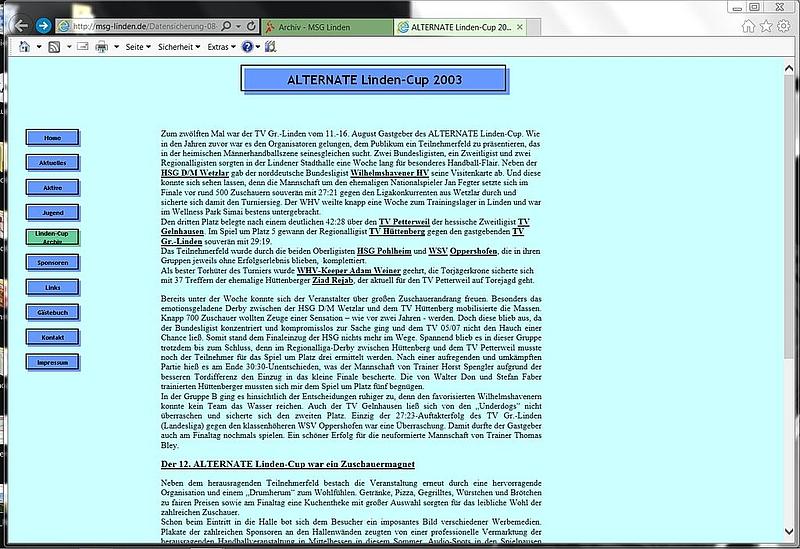Image resolution: width=800 pixels, height=549 pixels.
Task: Open address bar autocomplete dropdown arrow
Action: [x=238, y=26]
